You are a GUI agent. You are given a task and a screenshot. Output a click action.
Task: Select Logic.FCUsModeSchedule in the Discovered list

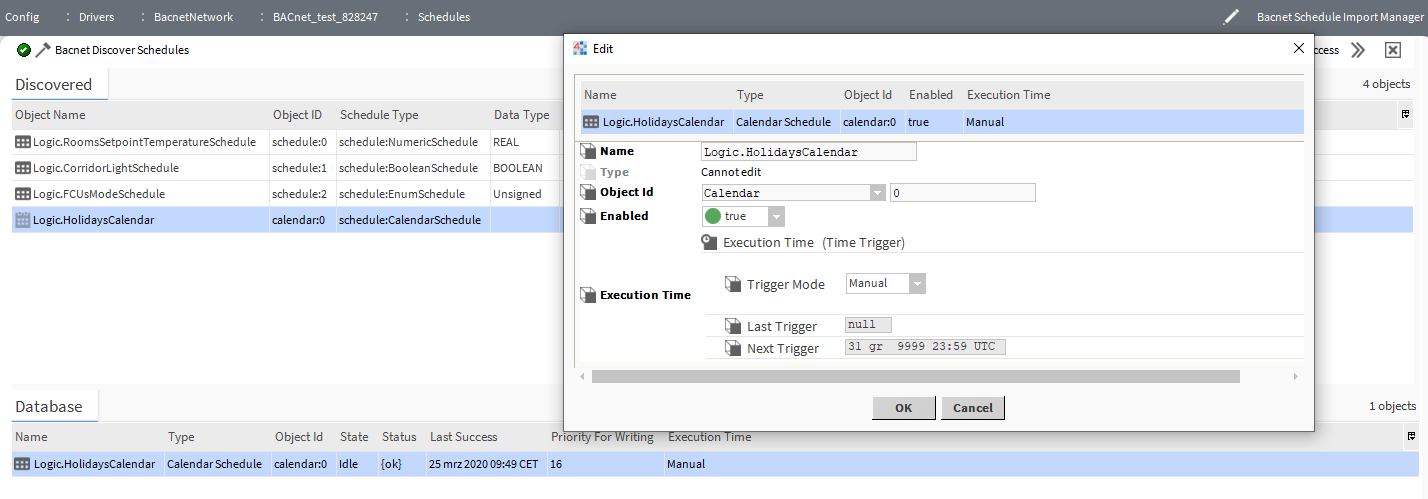99,194
